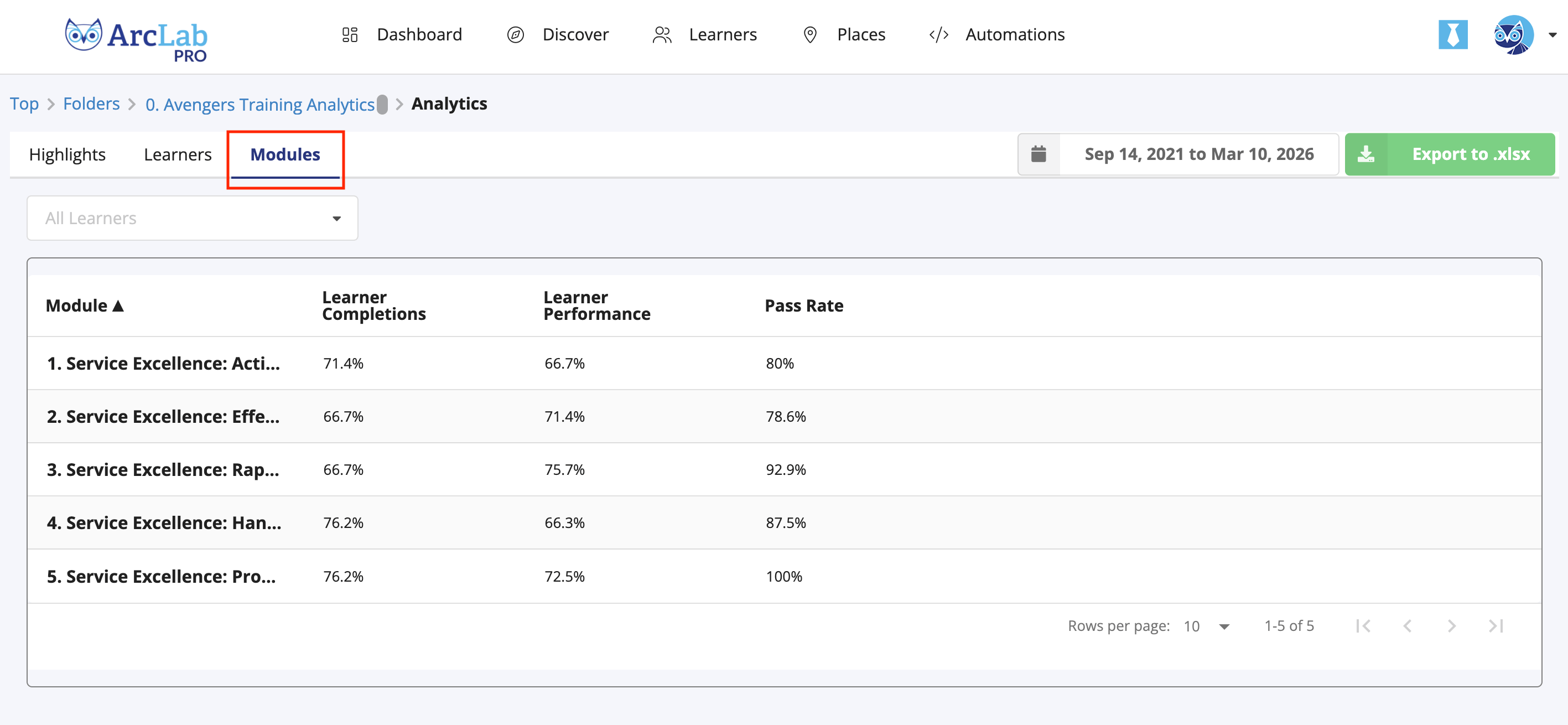Click the blue tie icon in header

(x=1452, y=35)
